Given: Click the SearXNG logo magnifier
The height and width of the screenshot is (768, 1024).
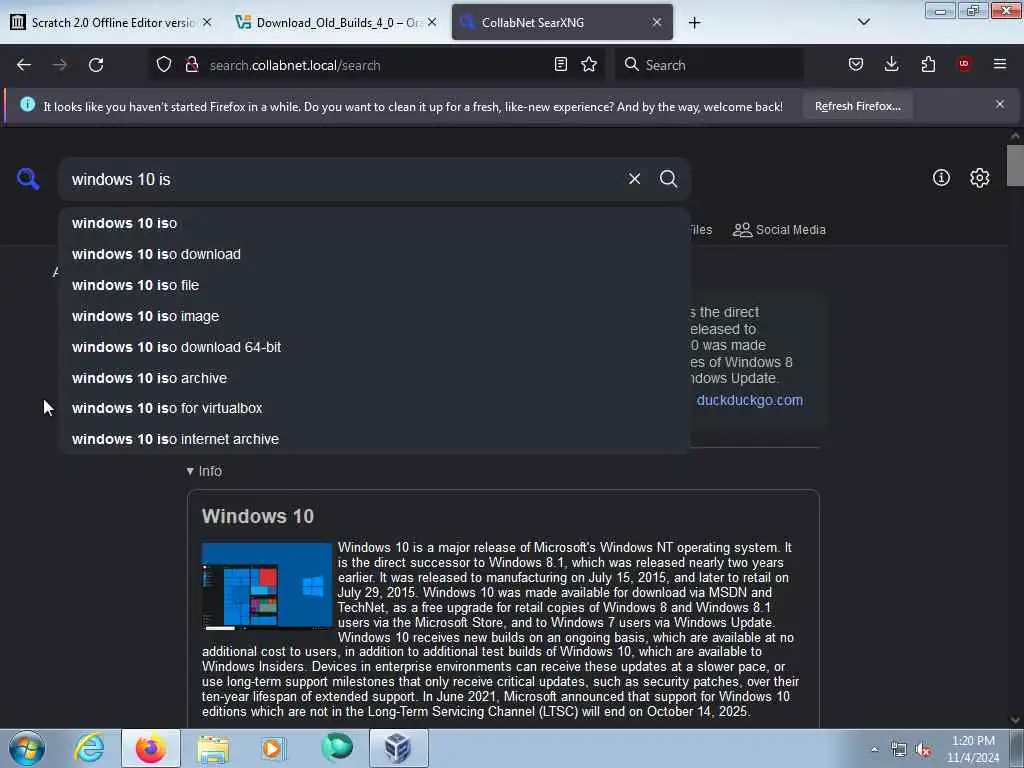Looking at the screenshot, I should (28, 179).
